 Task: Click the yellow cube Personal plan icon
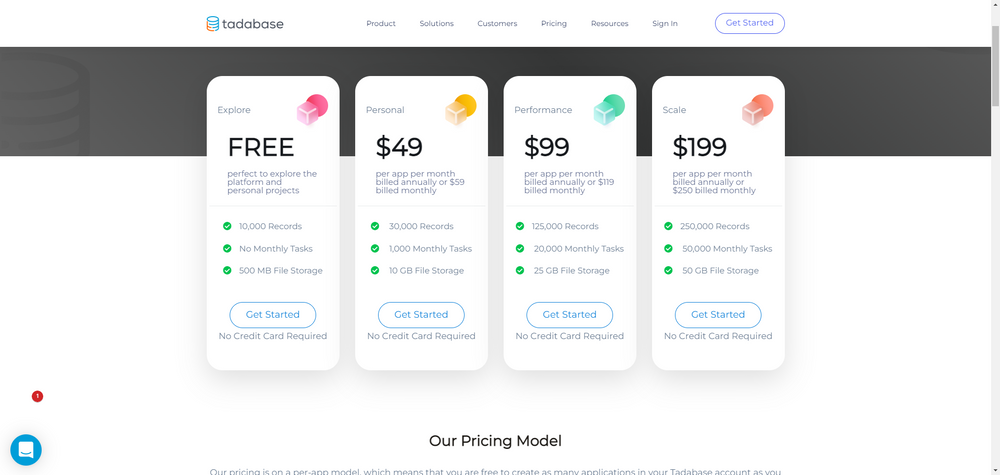(x=461, y=110)
